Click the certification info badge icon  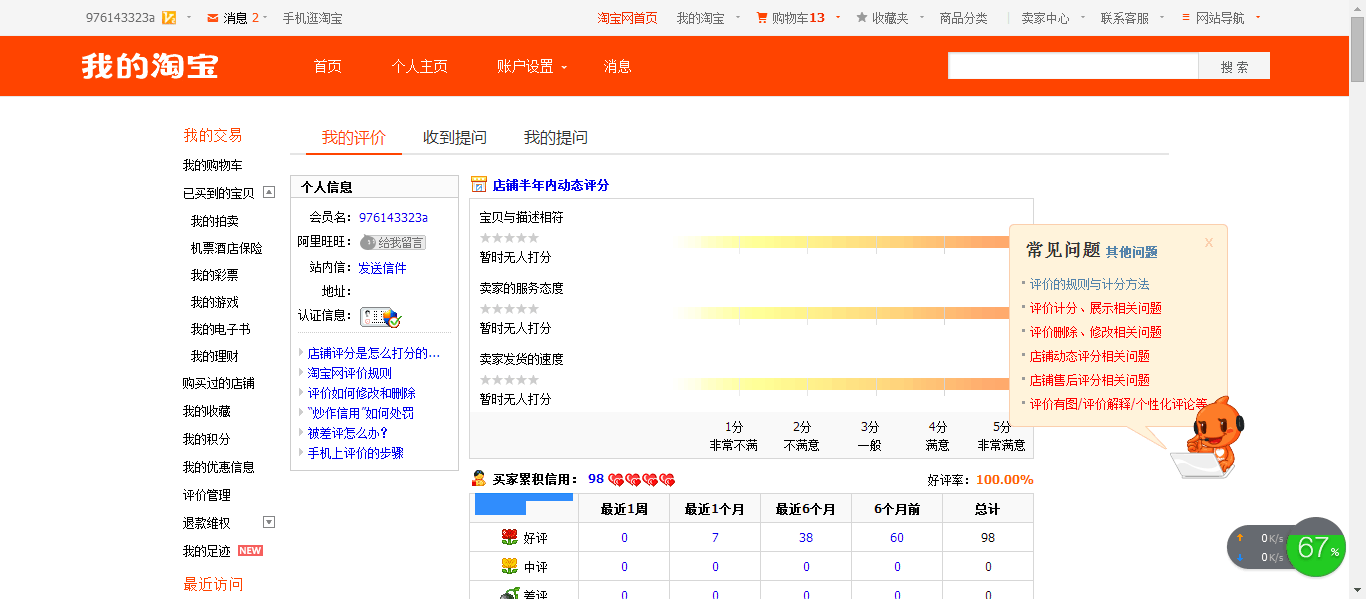click(x=380, y=317)
